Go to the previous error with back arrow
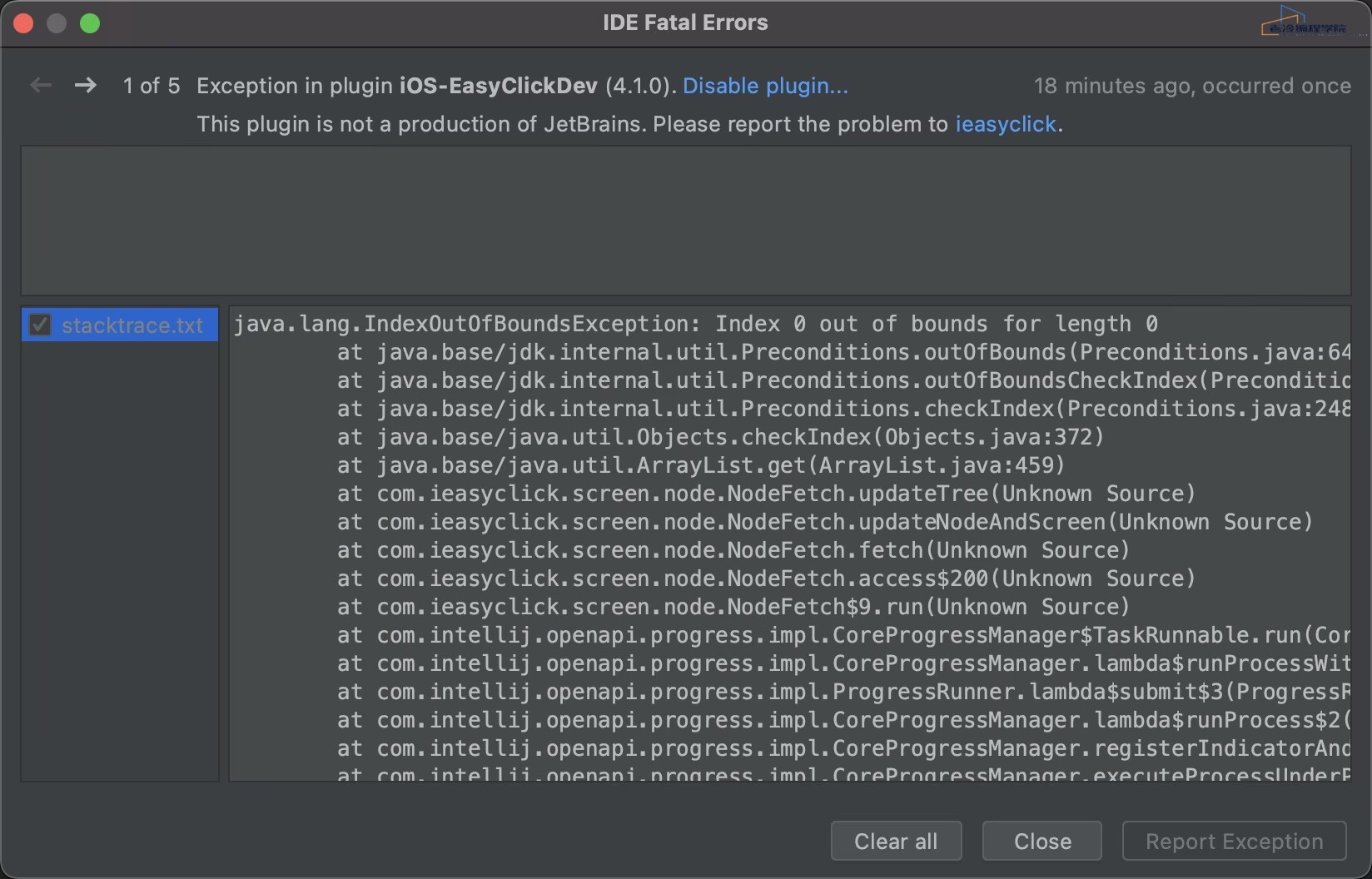 pyautogui.click(x=41, y=85)
